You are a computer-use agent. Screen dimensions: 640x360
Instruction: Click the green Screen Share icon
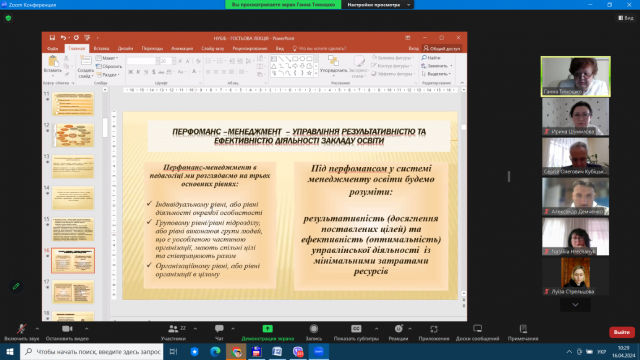point(267,329)
